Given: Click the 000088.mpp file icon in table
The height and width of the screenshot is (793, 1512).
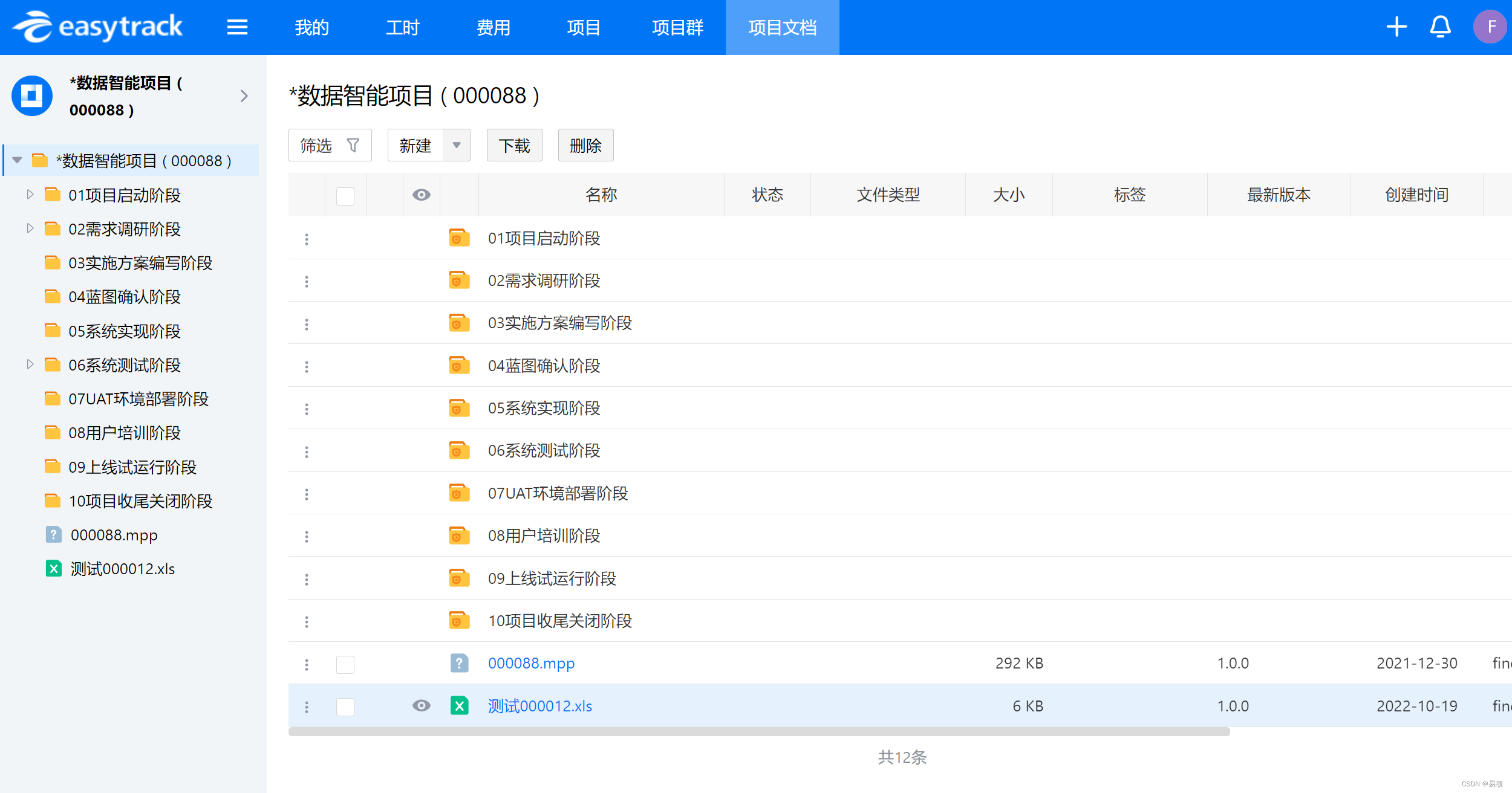Looking at the screenshot, I should click(459, 663).
